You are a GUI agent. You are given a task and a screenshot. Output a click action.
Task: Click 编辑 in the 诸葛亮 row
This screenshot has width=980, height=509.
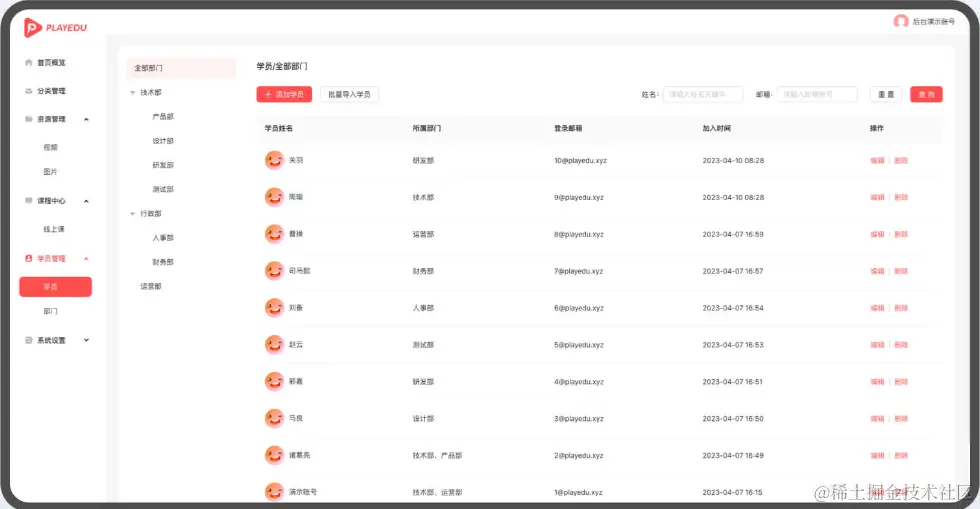(878, 456)
